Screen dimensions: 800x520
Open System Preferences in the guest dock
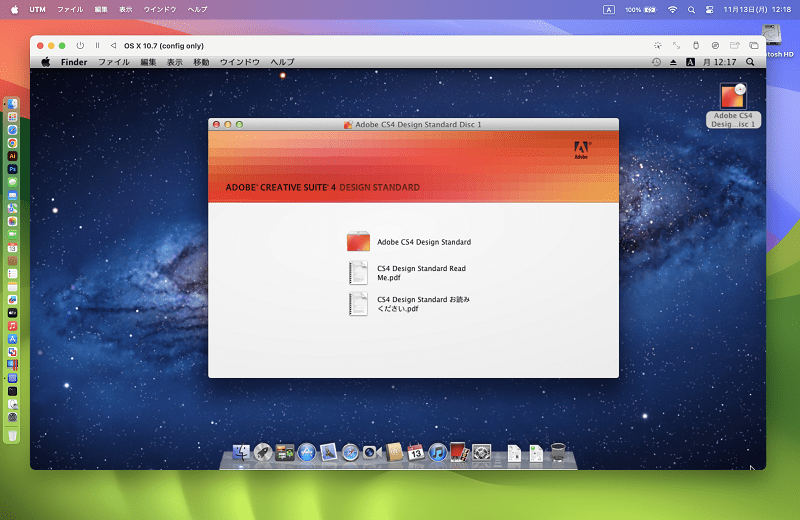pyautogui.click(x=481, y=452)
